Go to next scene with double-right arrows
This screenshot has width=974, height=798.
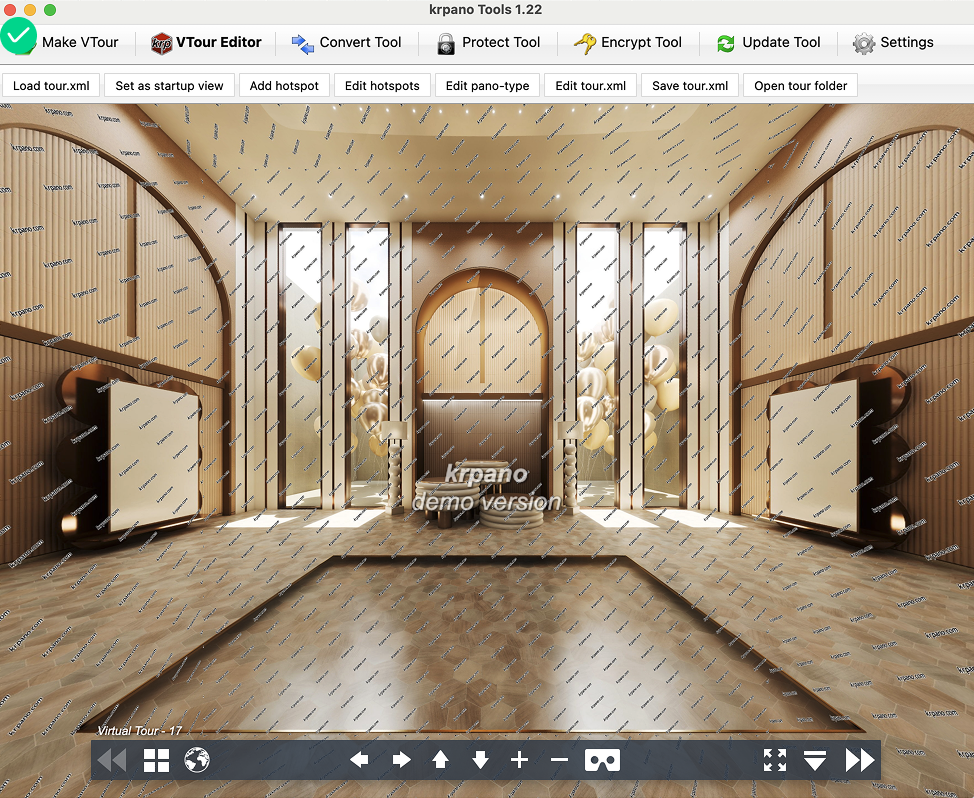[x=860, y=759]
